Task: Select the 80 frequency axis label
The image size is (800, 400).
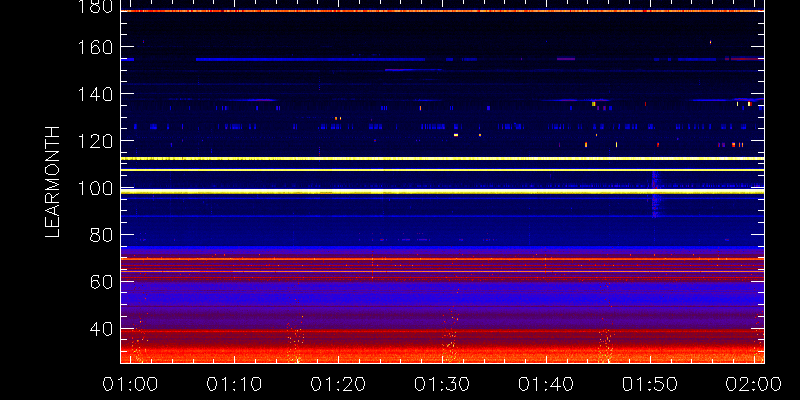Action: tap(101, 235)
